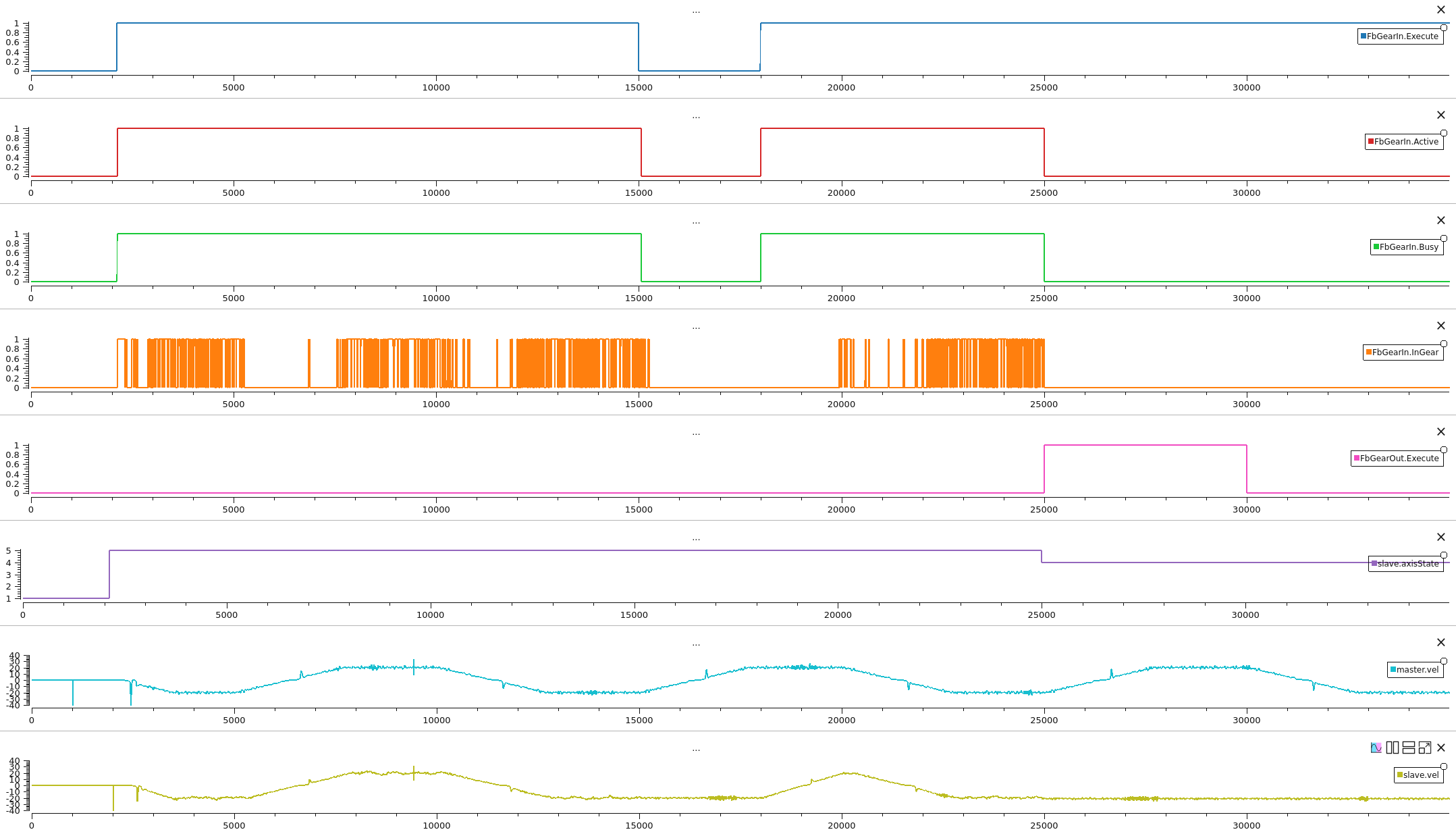
Task: Click the FbGearIn.InGear legend label
Action: coord(1405,352)
